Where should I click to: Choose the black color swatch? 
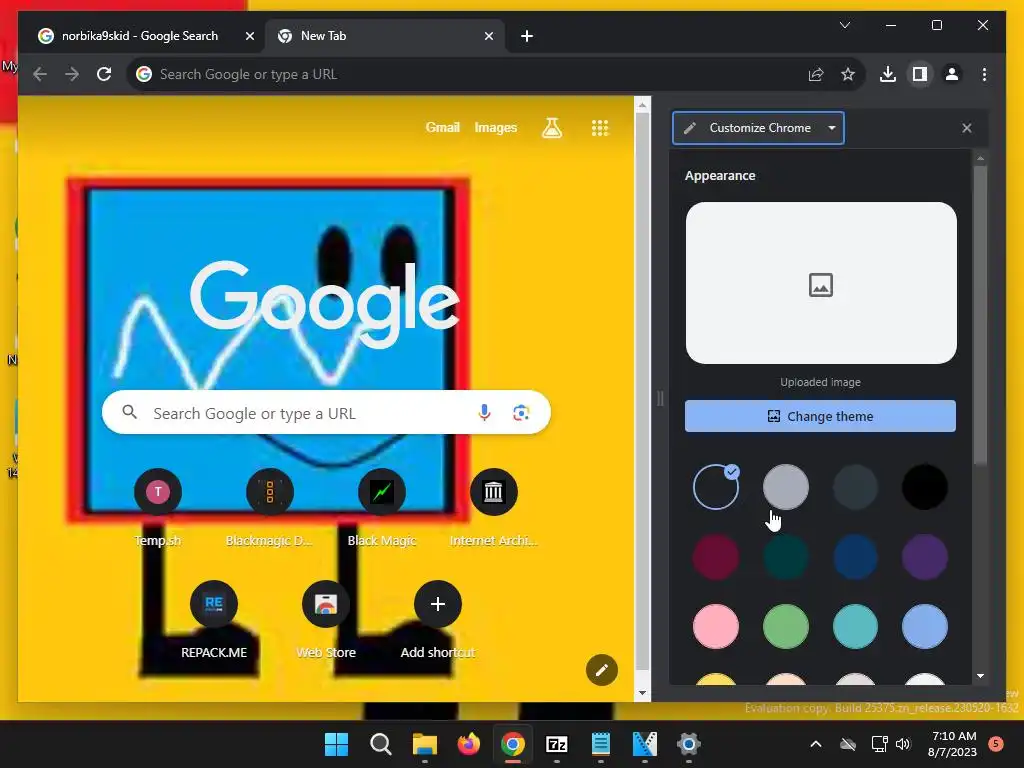click(x=925, y=487)
